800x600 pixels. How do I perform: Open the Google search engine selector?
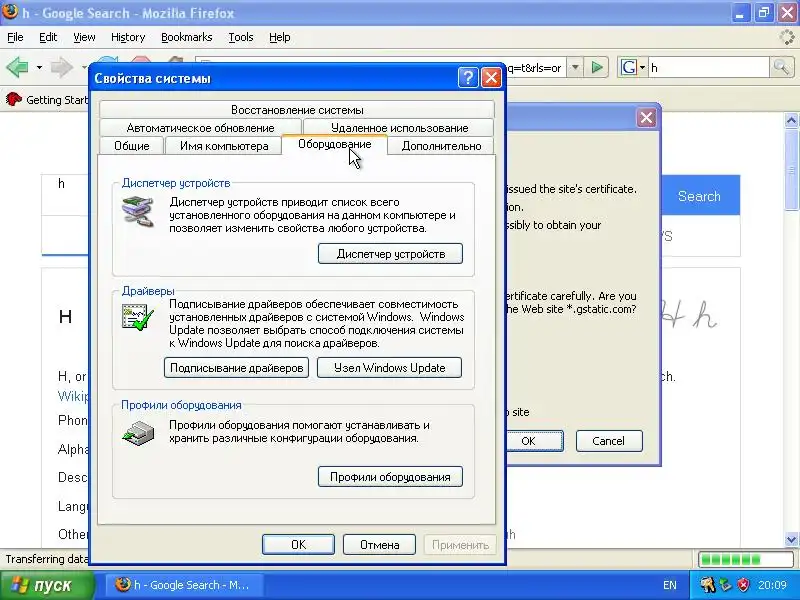pyautogui.click(x=633, y=67)
